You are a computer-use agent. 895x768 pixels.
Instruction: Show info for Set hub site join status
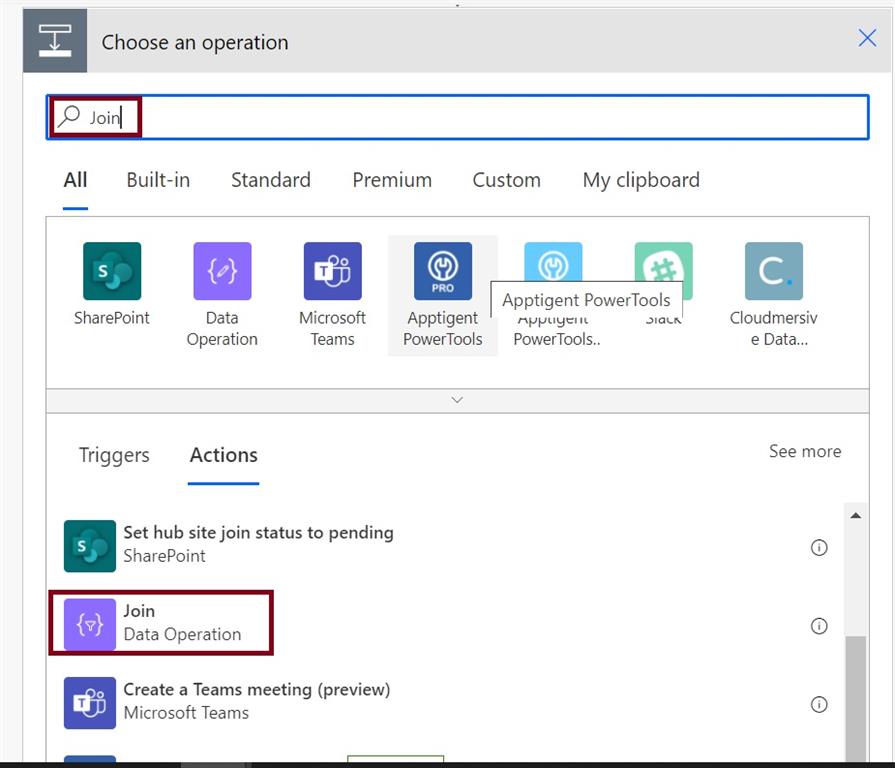pyautogui.click(x=819, y=547)
